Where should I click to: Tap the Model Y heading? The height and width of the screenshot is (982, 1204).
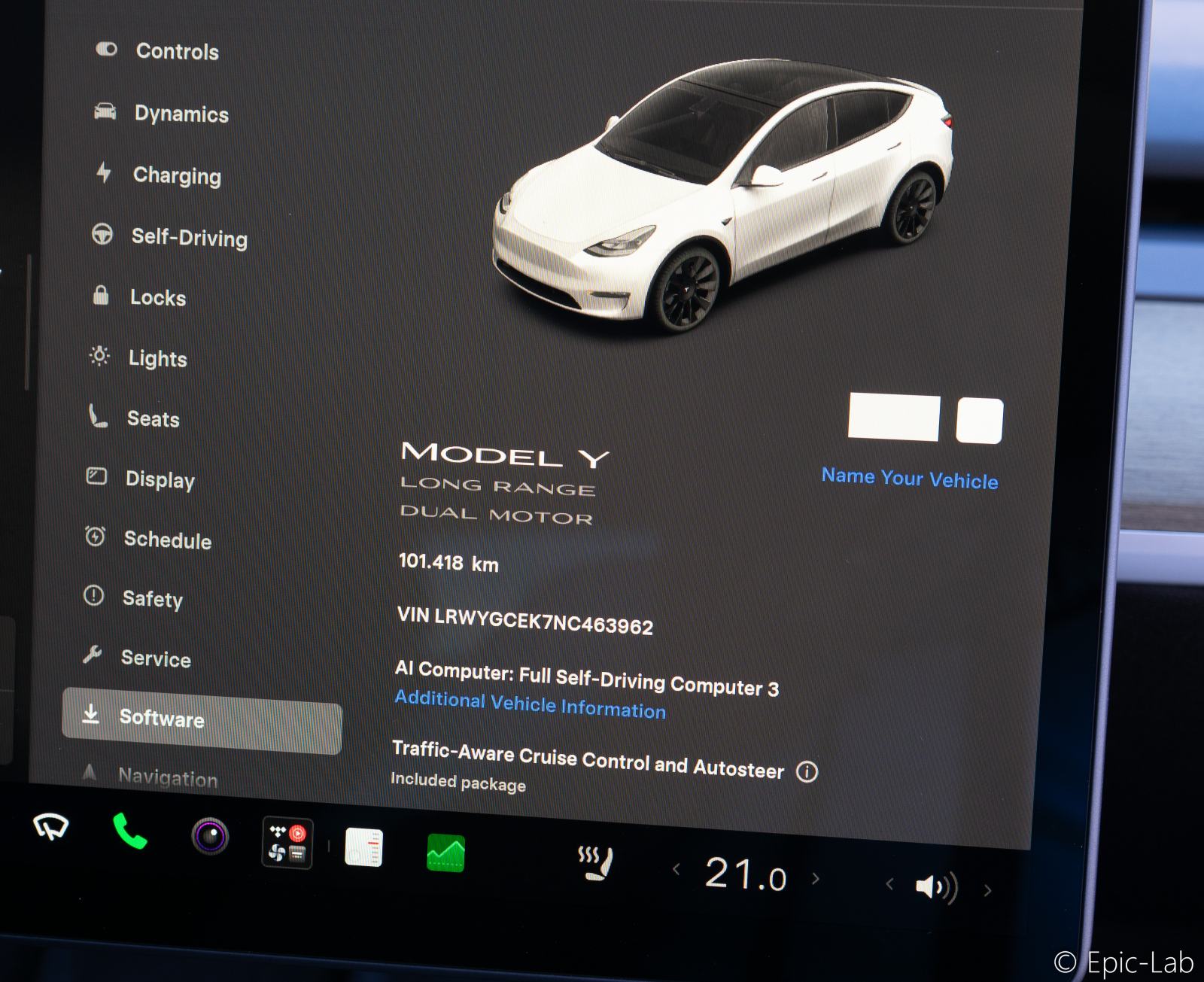(x=505, y=455)
